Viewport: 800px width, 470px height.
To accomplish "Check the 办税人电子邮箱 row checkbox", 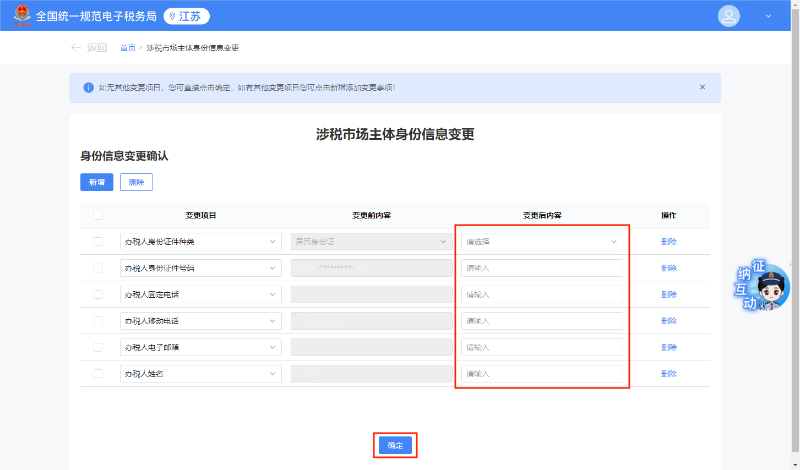I will click(x=98, y=348).
